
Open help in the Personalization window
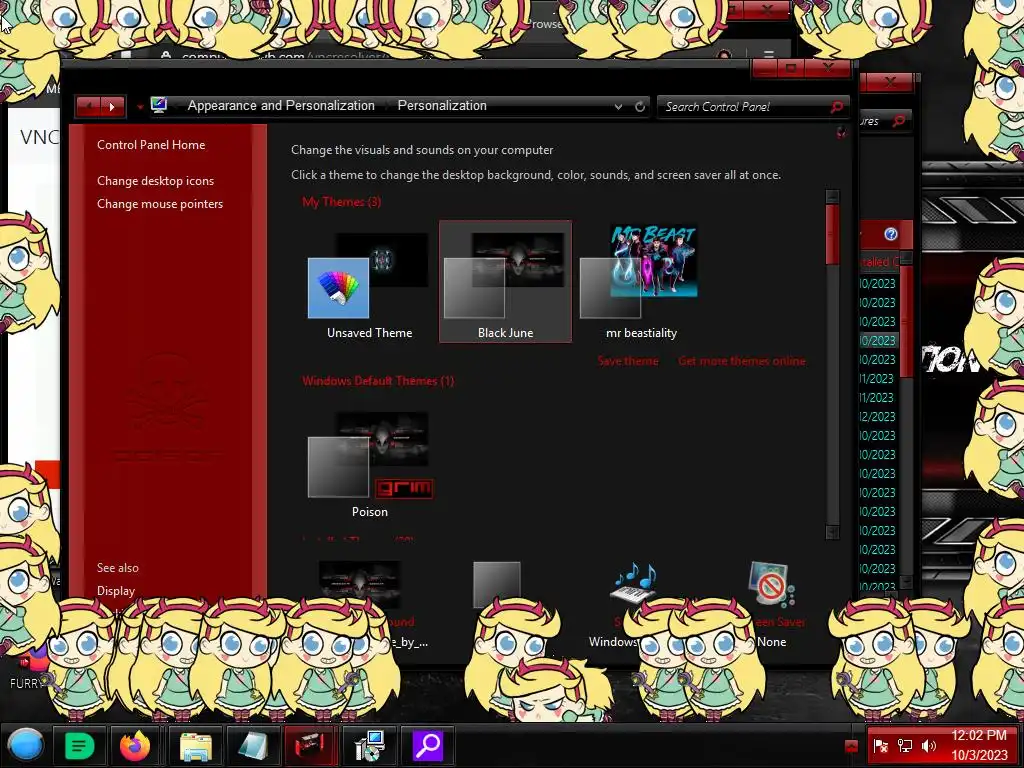tap(841, 133)
